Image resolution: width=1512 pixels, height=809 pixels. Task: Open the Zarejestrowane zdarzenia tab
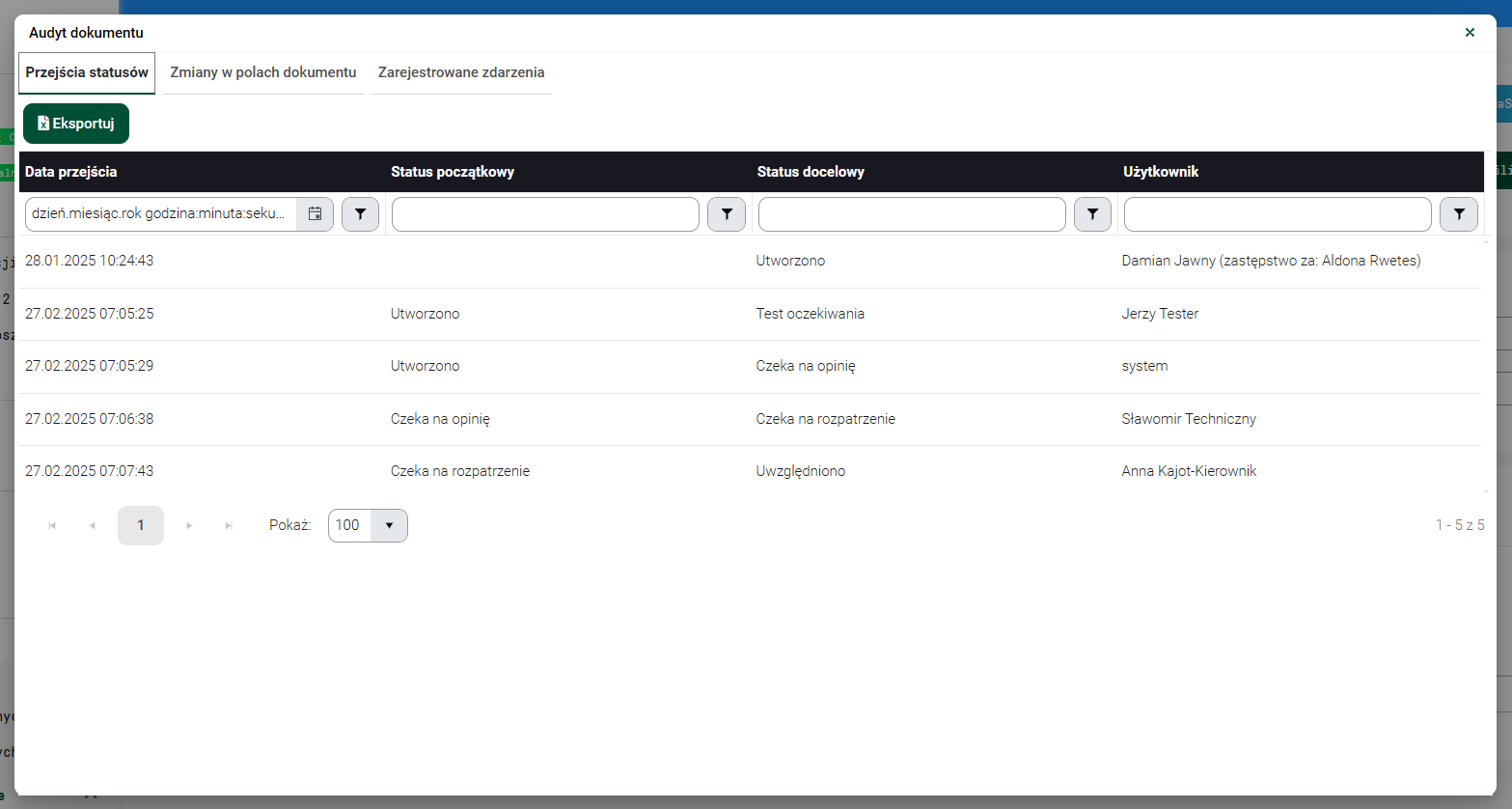(460, 72)
